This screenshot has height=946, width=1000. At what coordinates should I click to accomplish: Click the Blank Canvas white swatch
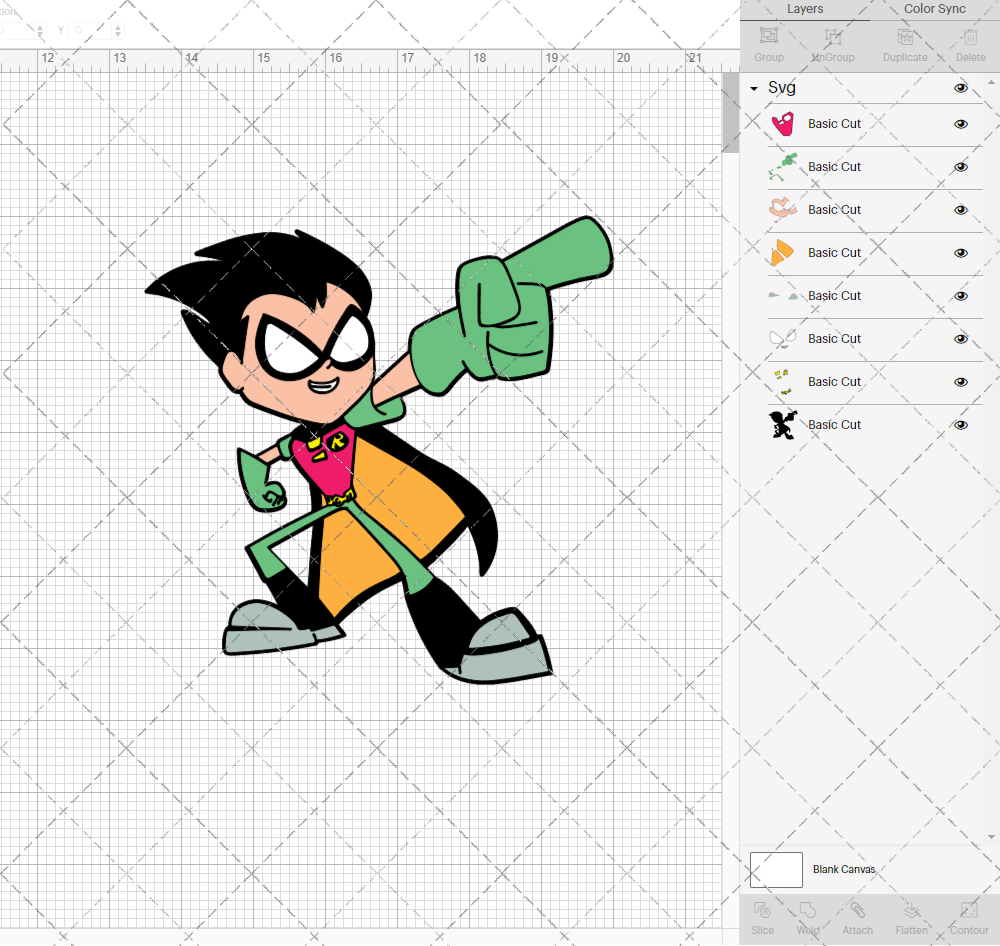coord(776,869)
